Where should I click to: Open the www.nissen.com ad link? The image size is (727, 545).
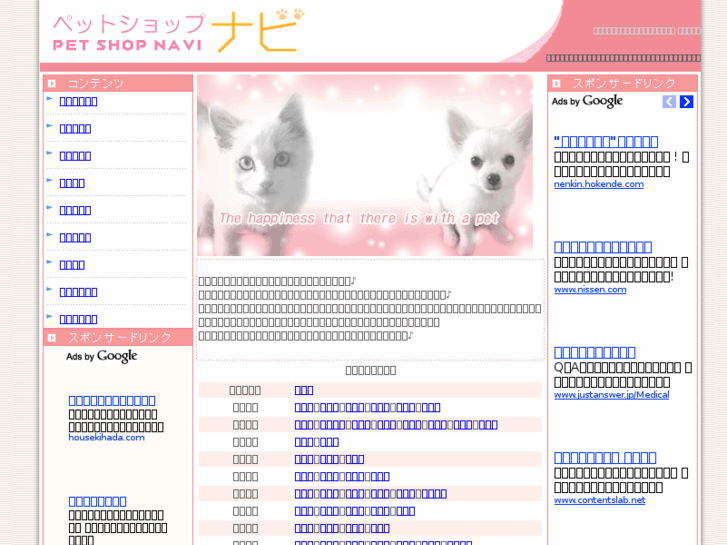(x=590, y=289)
